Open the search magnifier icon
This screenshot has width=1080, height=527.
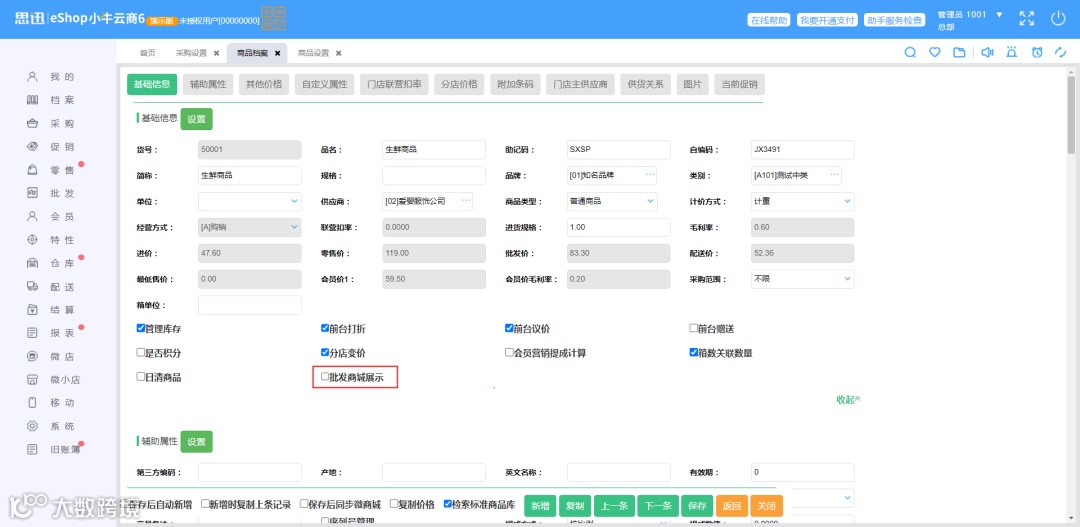pos(910,52)
